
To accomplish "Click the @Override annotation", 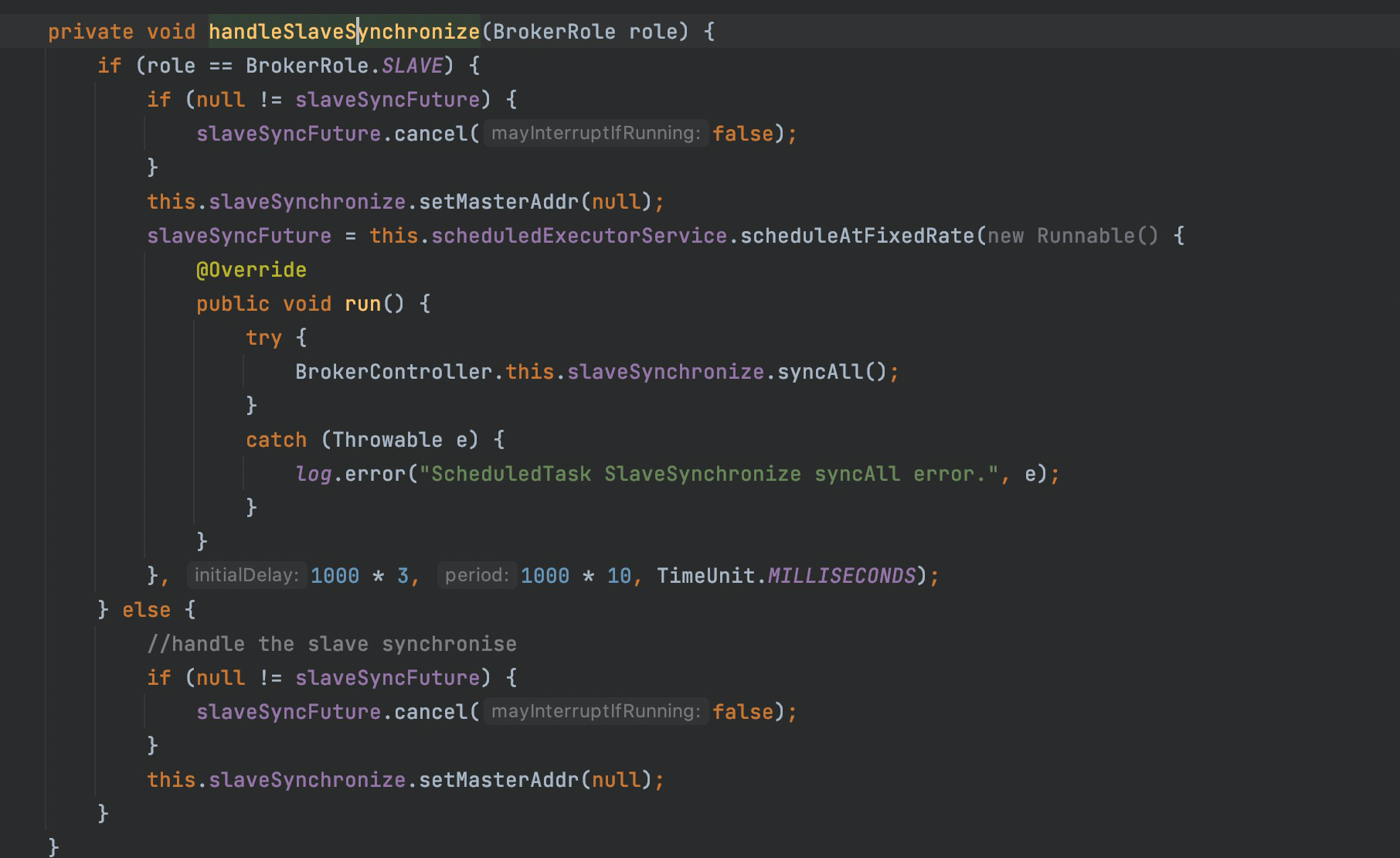I will pyautogui.click(x=251, y=270).
